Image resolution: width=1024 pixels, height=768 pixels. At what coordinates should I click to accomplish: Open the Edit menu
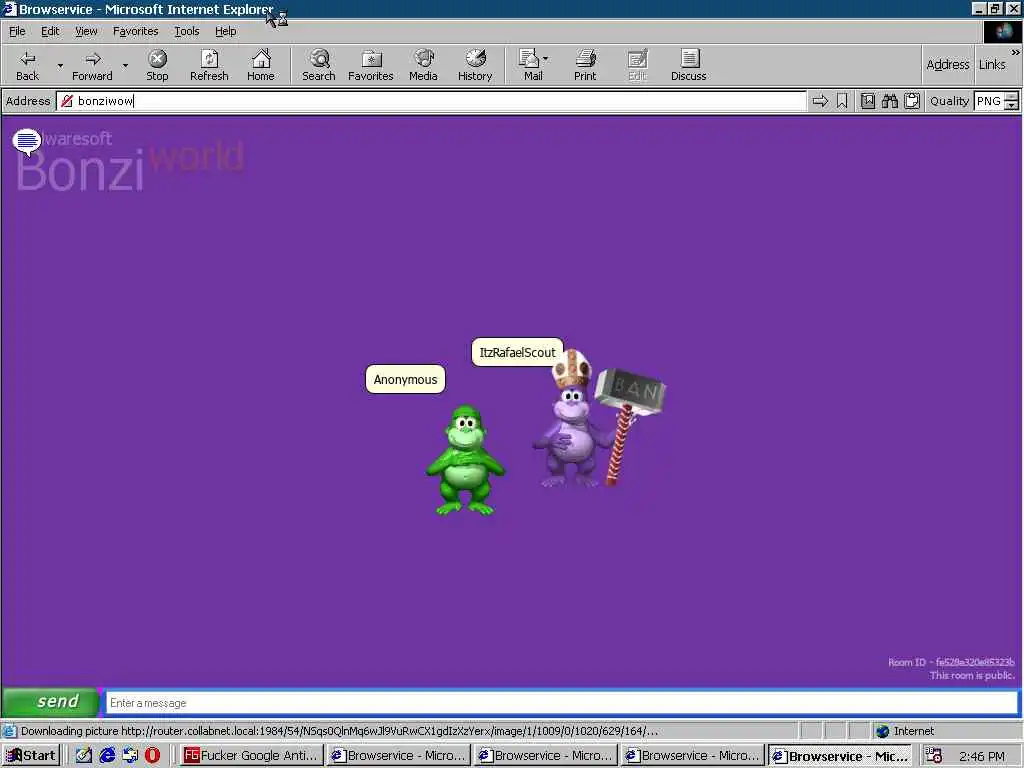click(50, 31)
